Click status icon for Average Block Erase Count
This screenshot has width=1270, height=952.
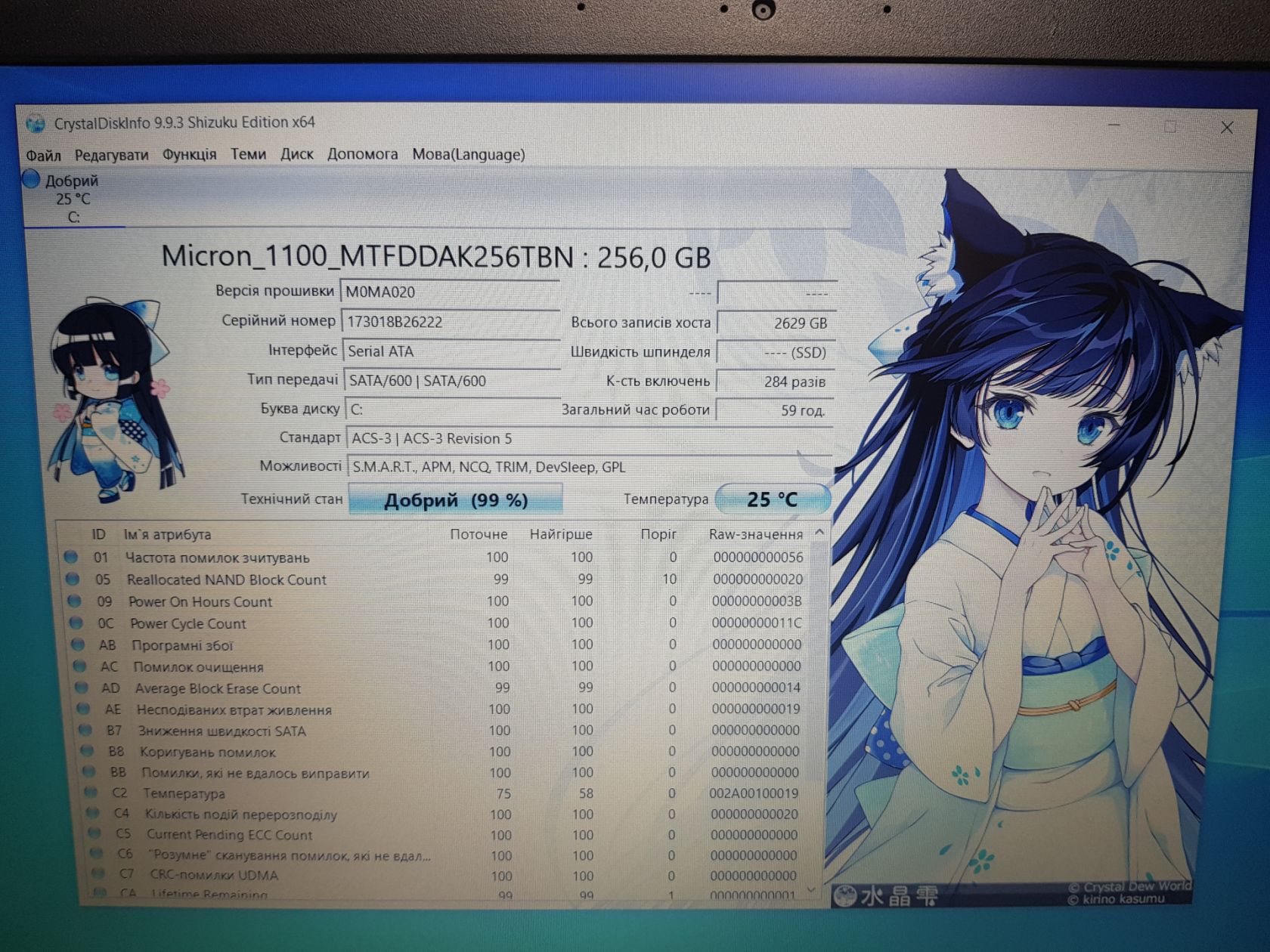tap(82, 688)
